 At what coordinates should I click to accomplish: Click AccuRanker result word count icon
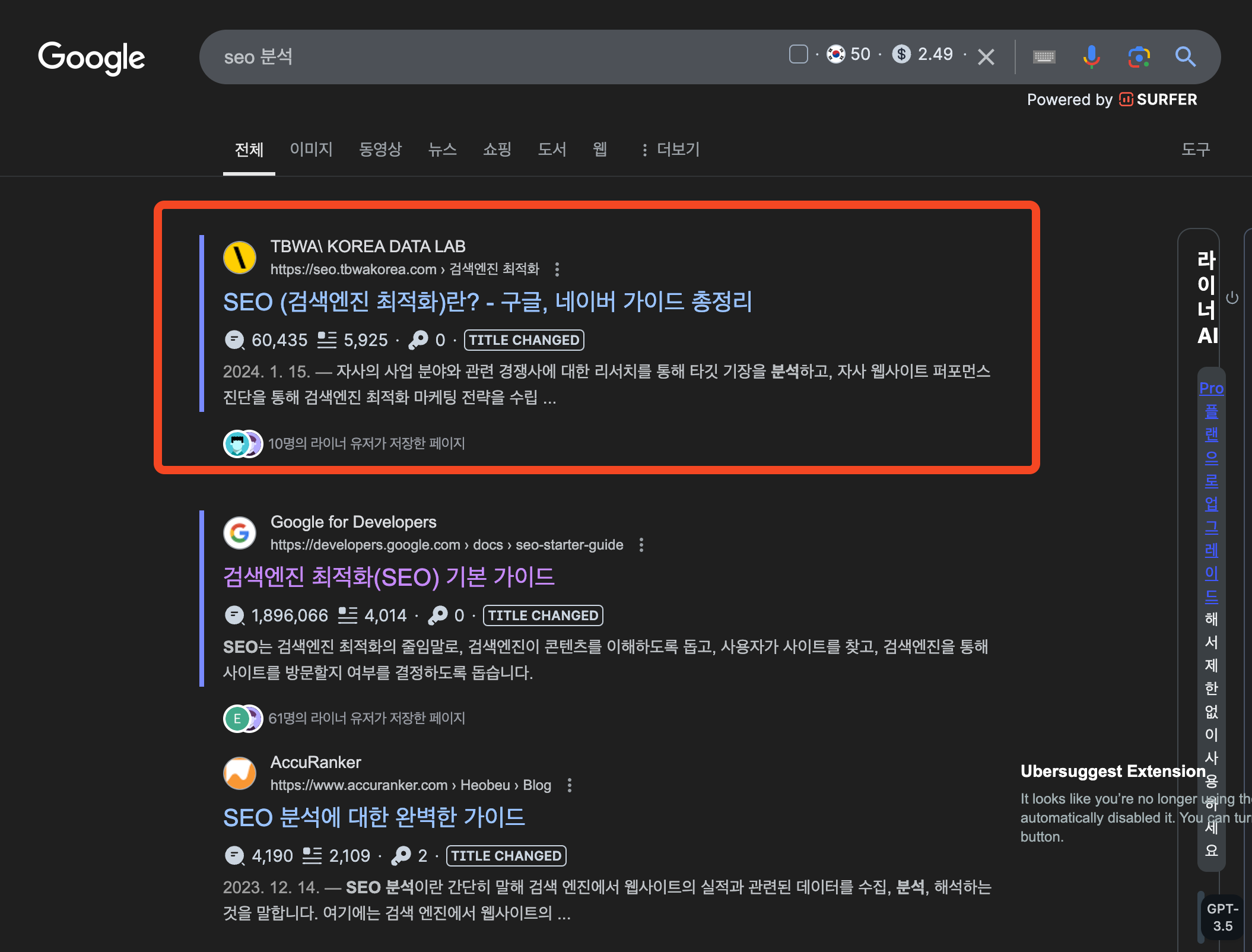point(312,856)
